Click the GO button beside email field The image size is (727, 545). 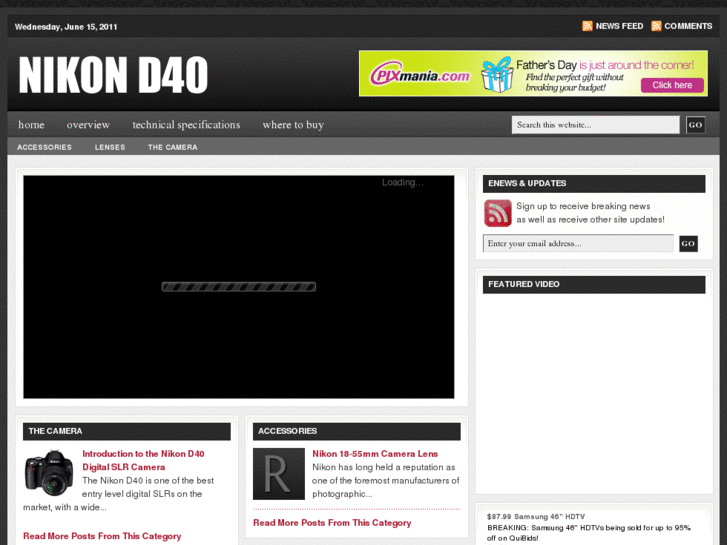tap(688, 244)
